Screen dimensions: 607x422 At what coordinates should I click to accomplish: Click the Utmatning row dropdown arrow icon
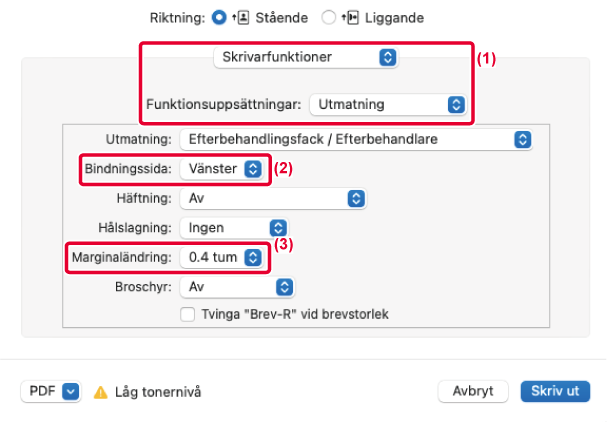click(x=523, y=139)
